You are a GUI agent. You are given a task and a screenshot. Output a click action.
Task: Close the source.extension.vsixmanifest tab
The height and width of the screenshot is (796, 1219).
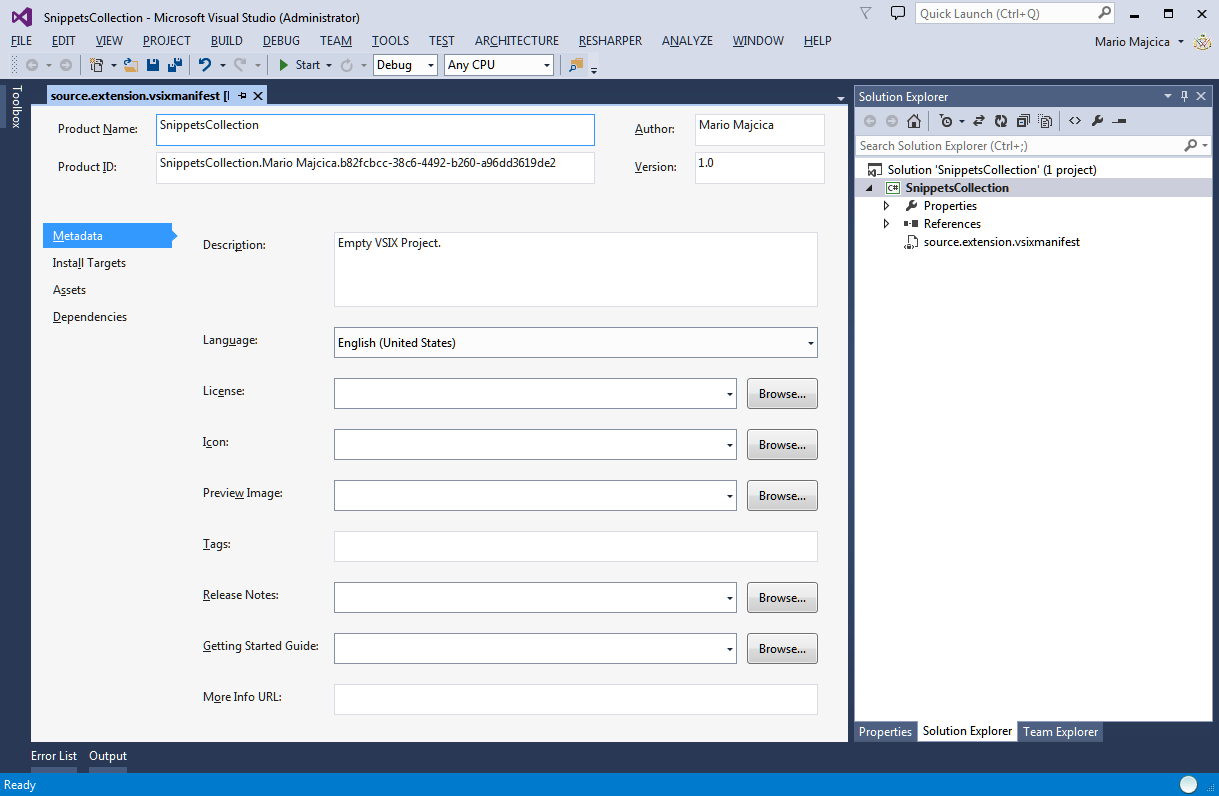point(257,96)
